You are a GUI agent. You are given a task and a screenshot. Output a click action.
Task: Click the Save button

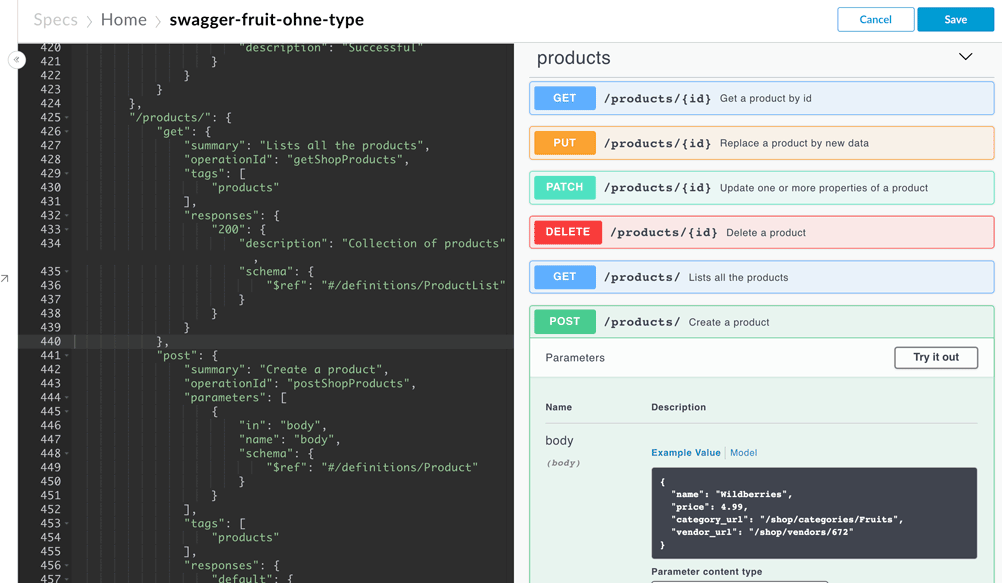click(x=955, y=20)
